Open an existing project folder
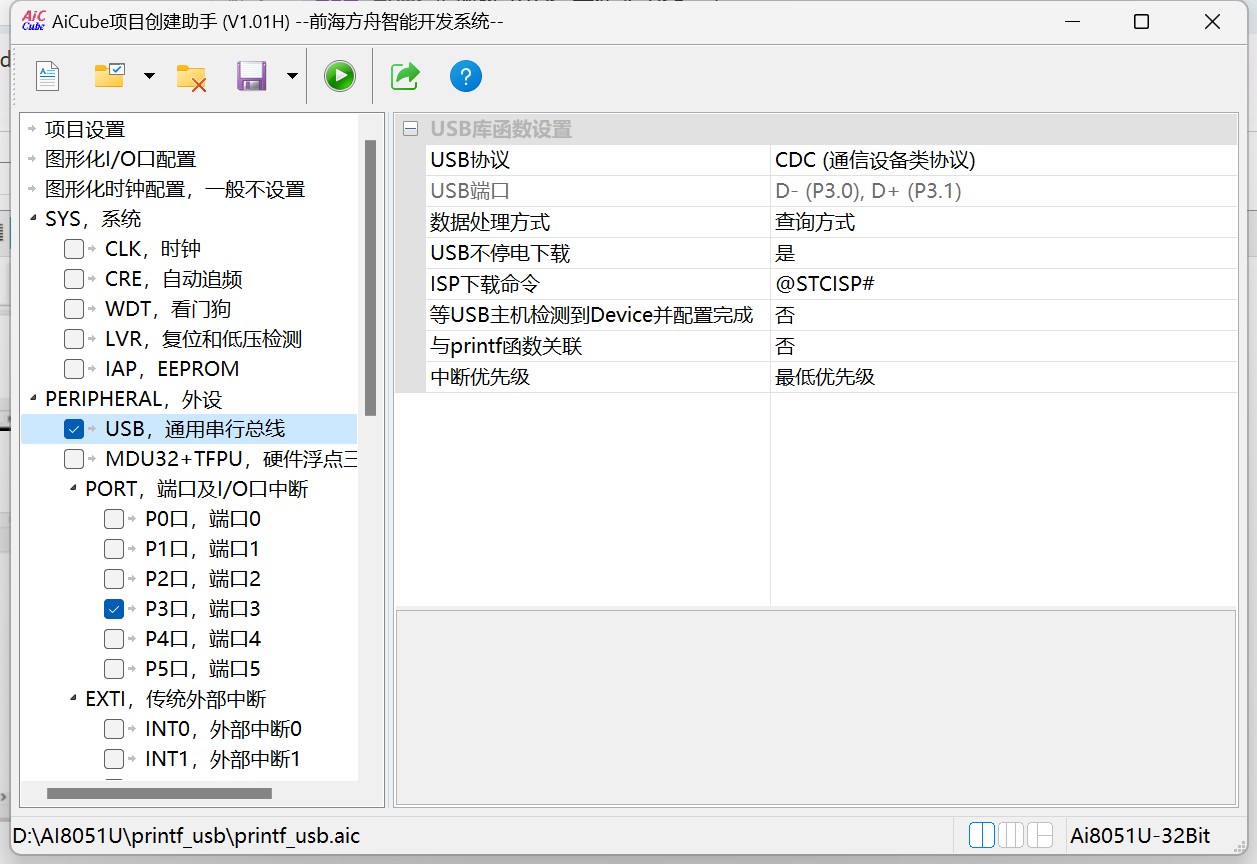The image size is (1257, 864). click(x=110, y=75)
